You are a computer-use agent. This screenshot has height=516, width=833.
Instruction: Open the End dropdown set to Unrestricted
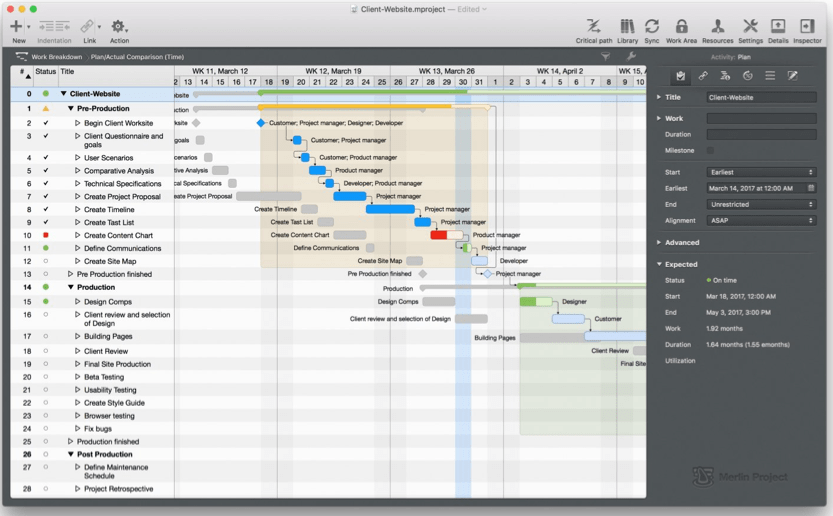click(x=761, y=204)
